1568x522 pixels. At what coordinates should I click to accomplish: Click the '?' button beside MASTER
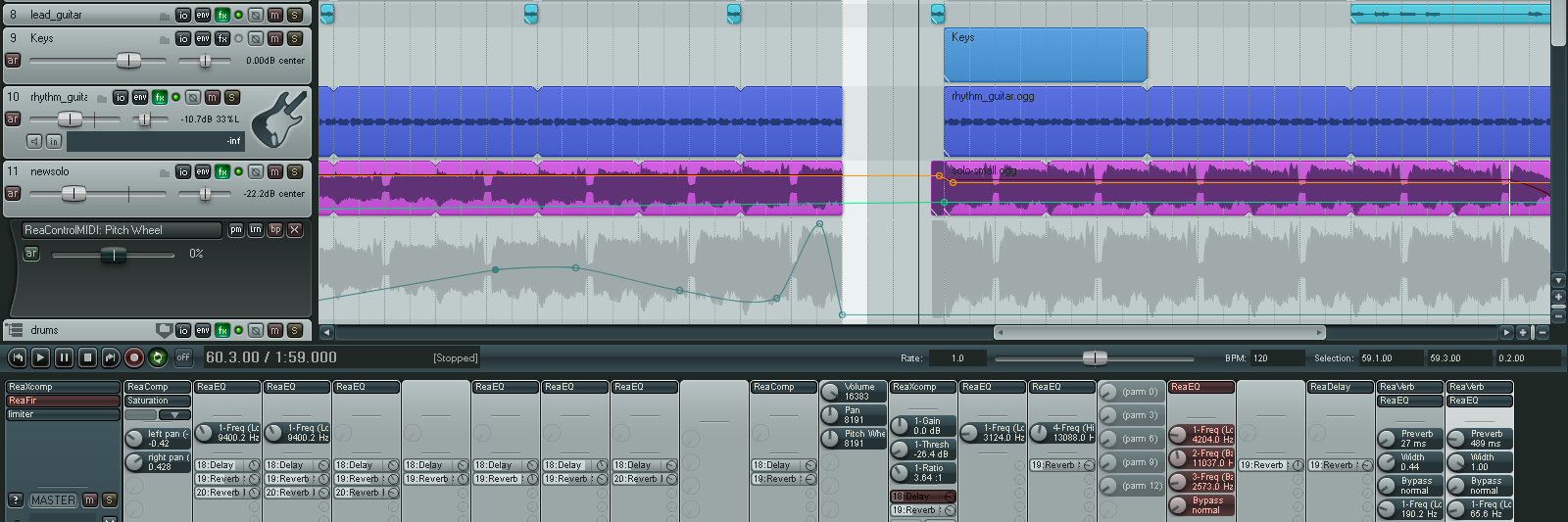15,500
